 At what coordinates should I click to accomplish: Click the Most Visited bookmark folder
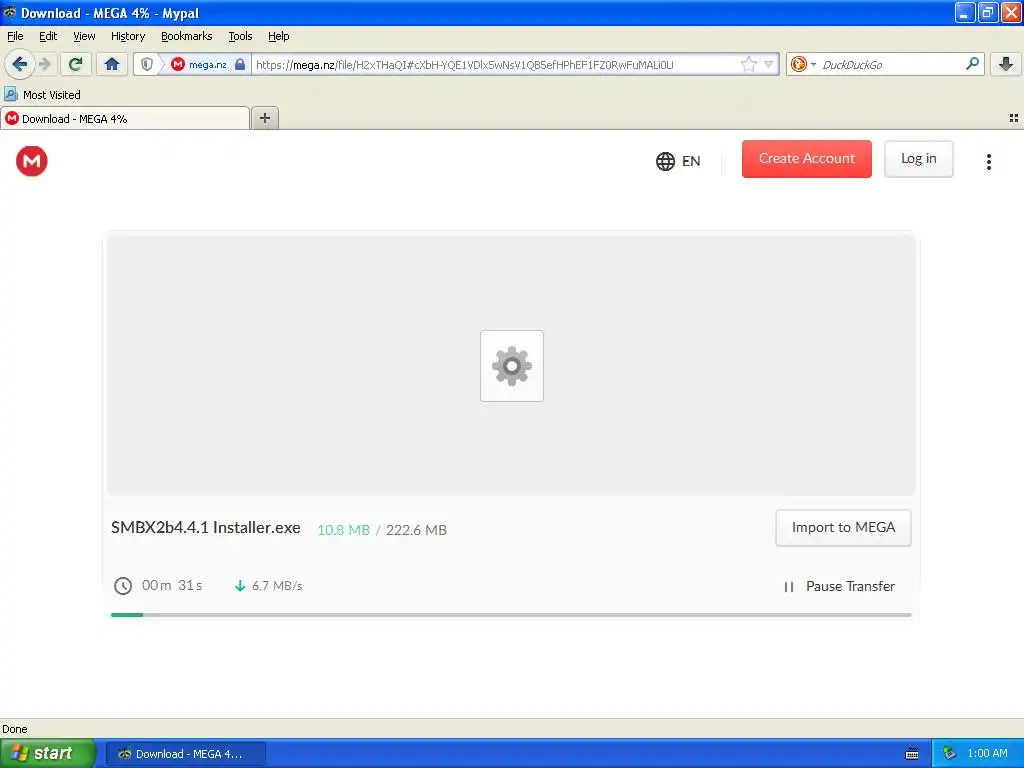[42, 95]
